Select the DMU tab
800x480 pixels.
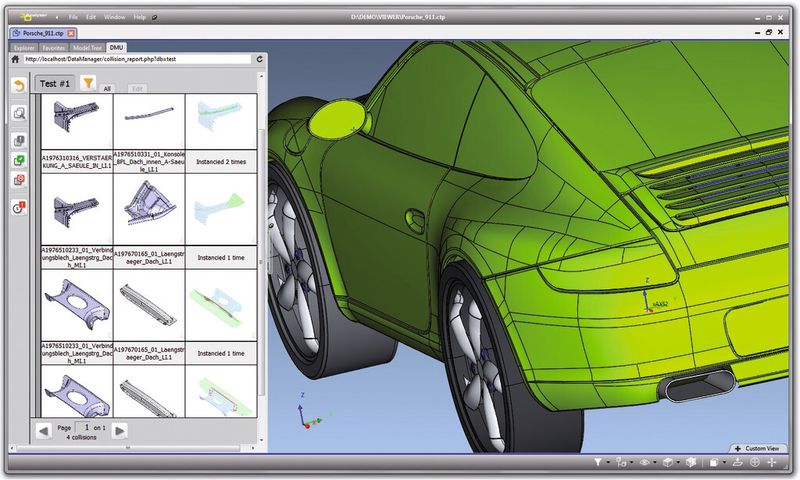click(x=116, y=47)
